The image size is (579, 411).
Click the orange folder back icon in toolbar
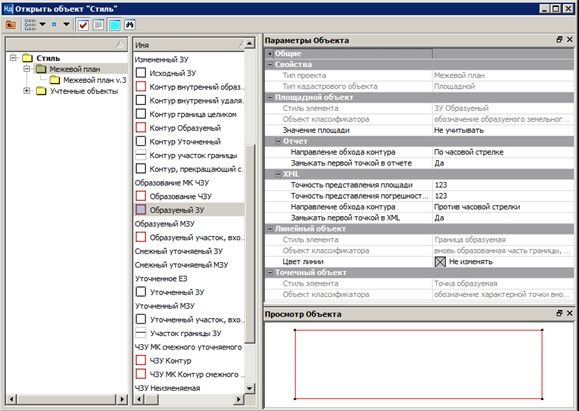[x=11, y=25]
